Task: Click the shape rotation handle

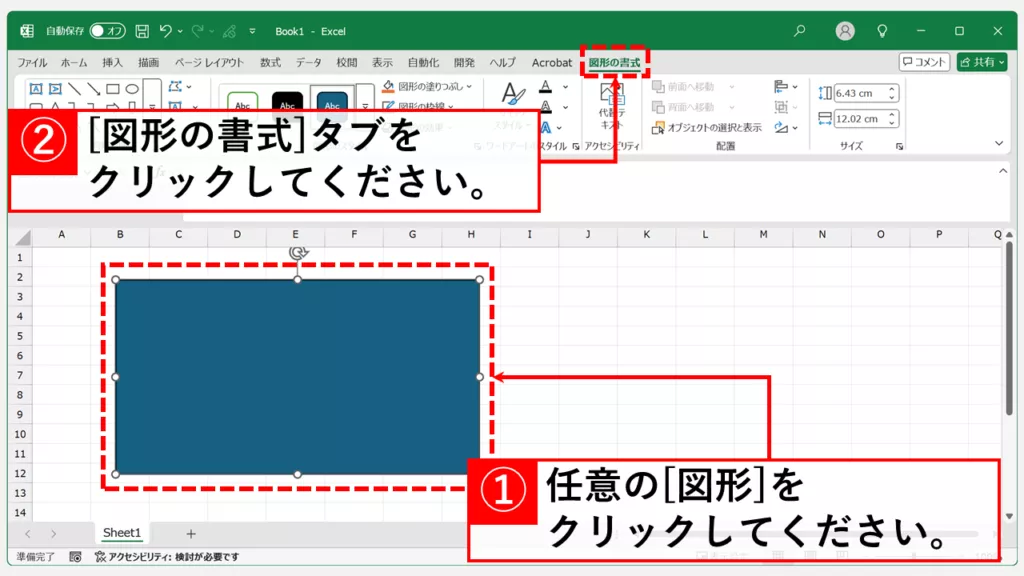Action: click(298, 253)
